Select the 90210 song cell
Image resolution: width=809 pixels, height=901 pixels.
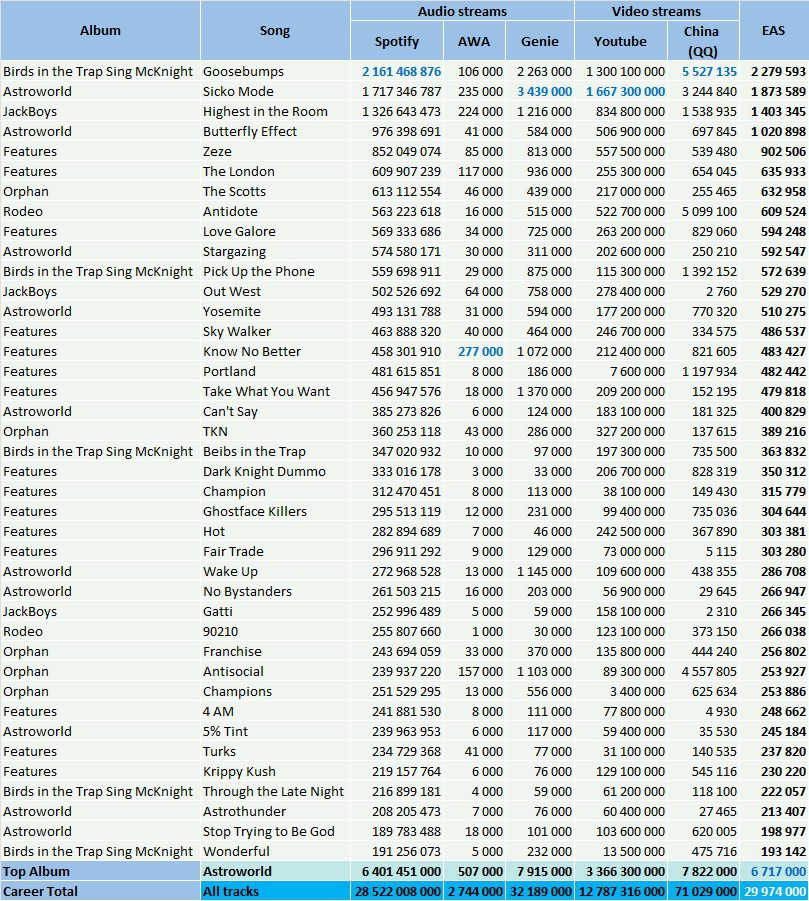(x=275, y=632)
